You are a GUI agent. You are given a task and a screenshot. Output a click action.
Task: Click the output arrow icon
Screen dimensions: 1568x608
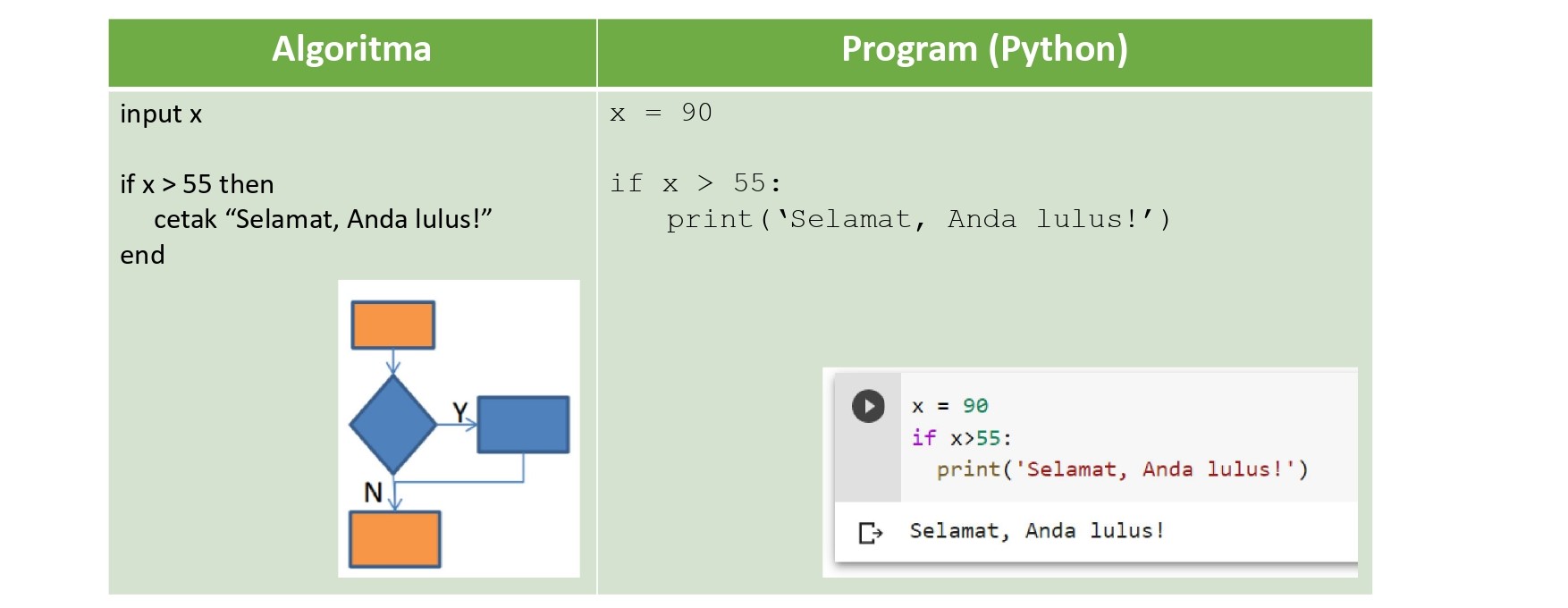870,533
